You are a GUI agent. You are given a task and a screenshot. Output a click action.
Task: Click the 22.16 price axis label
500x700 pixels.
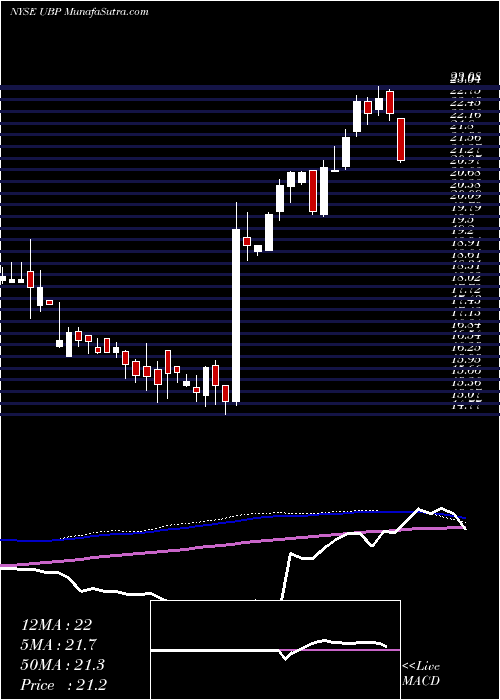(x=466, y=115)
